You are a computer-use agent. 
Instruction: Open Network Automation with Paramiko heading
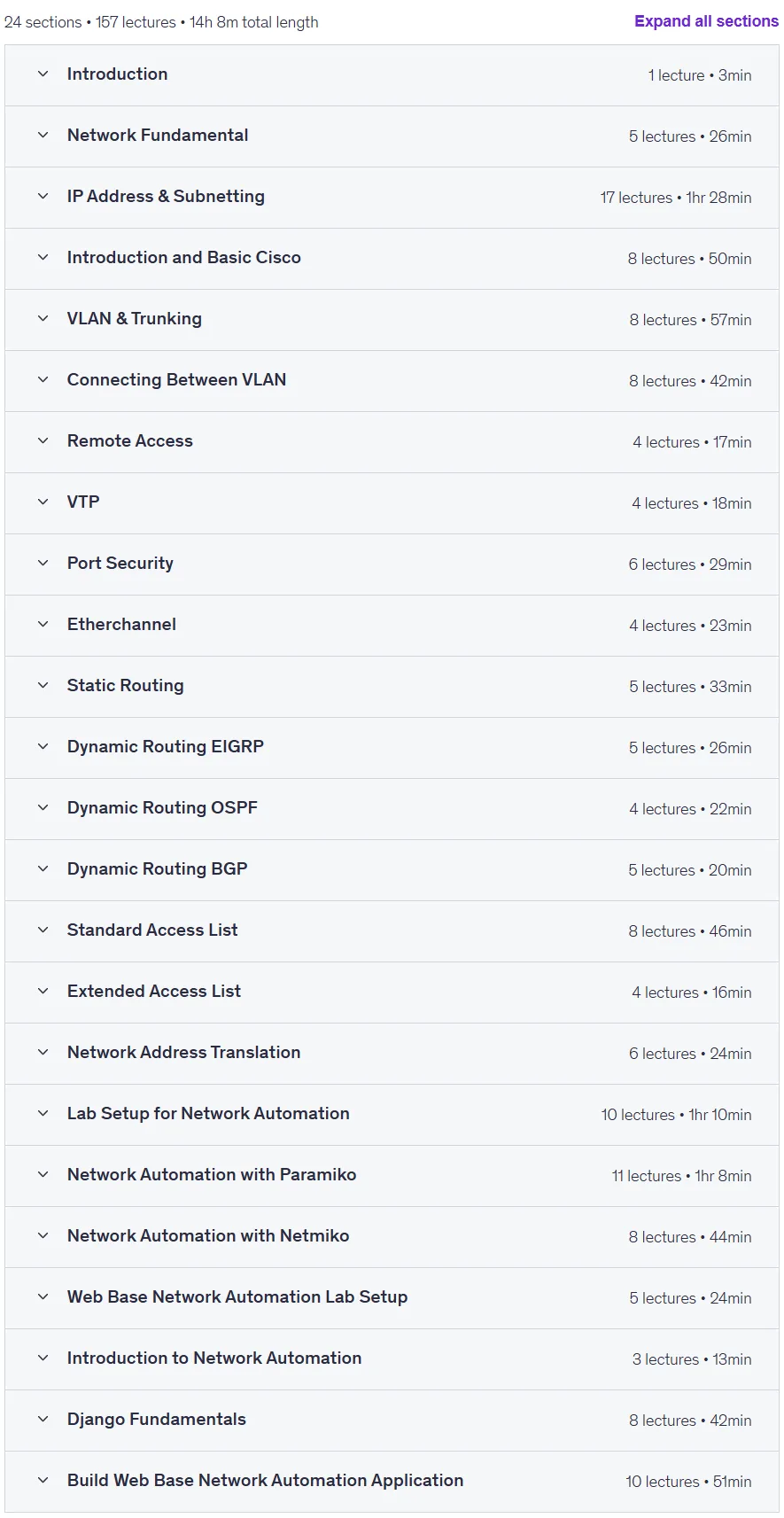point(212,1175)
